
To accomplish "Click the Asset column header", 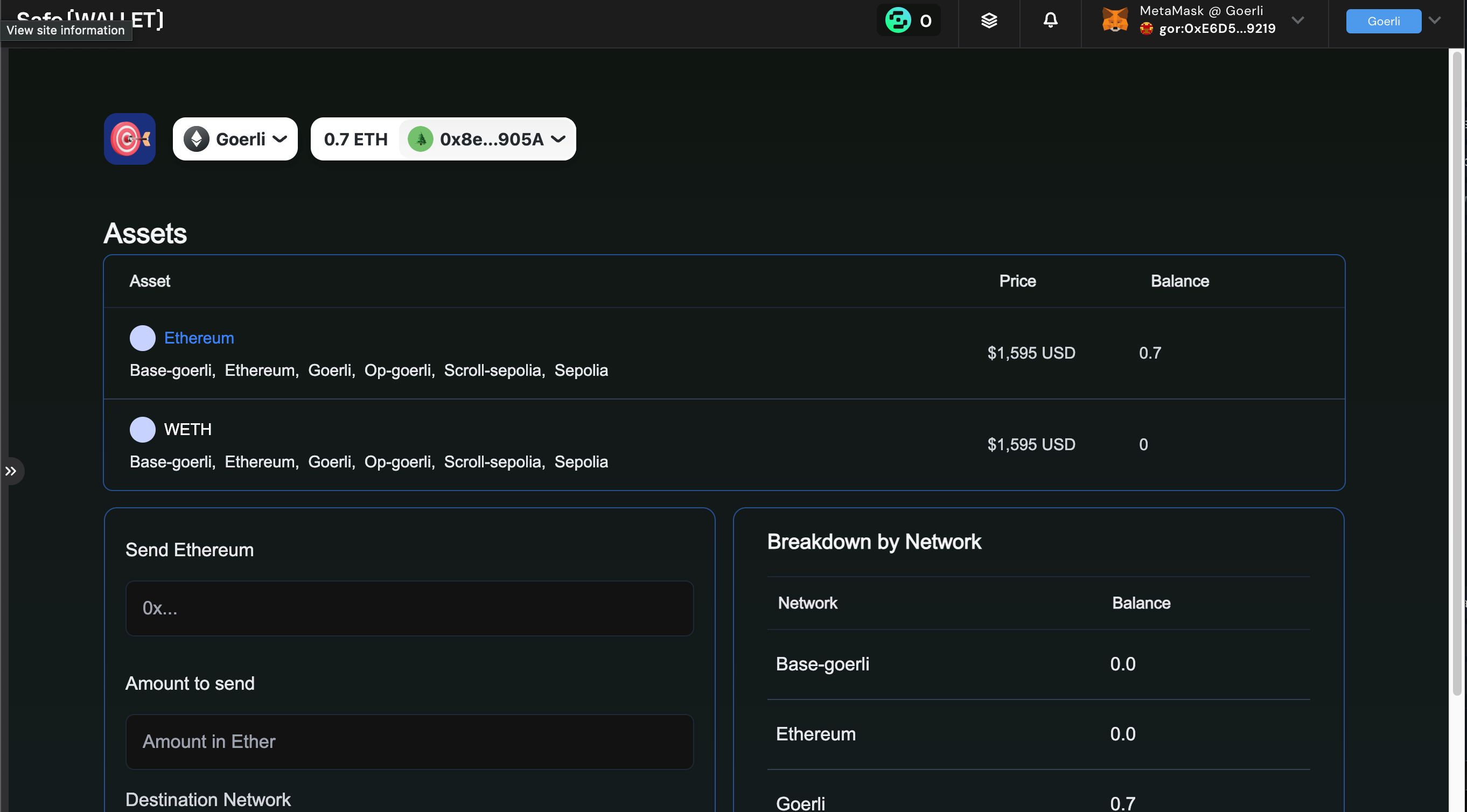I will pos(150,281).
